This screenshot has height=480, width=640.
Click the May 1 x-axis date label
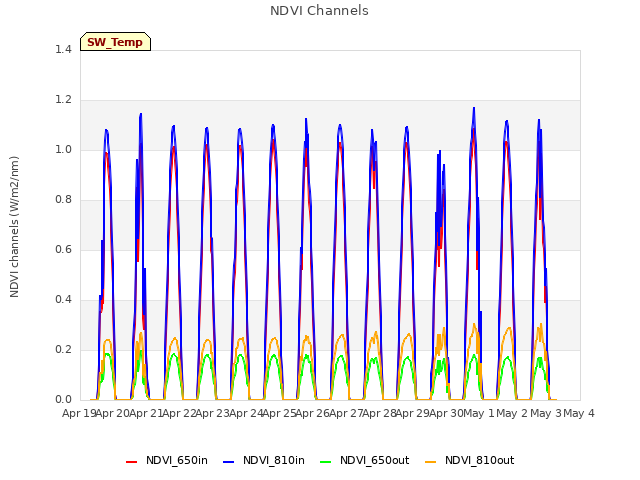coord(479,414)
